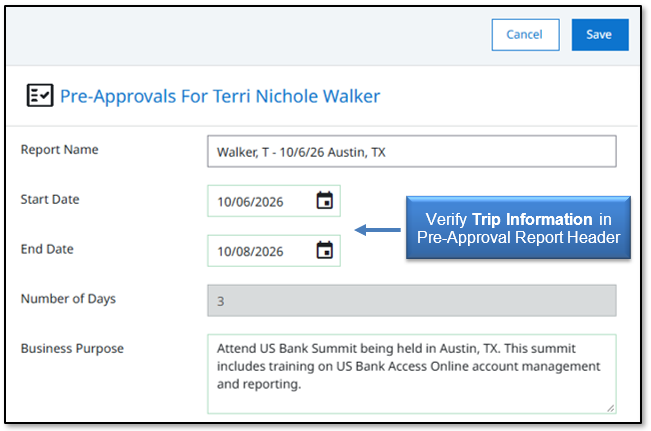The width and height of the screenshot is (651, 431).
Task: Click the Number of Days label
Action: 69,299
